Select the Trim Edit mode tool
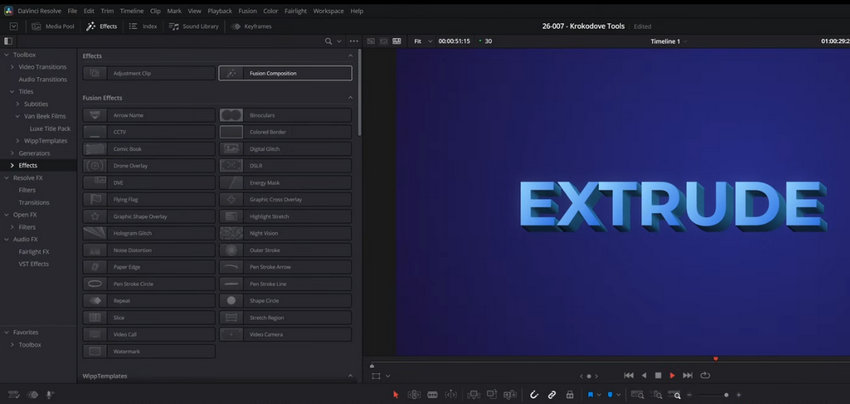 (x=414, y=395)
